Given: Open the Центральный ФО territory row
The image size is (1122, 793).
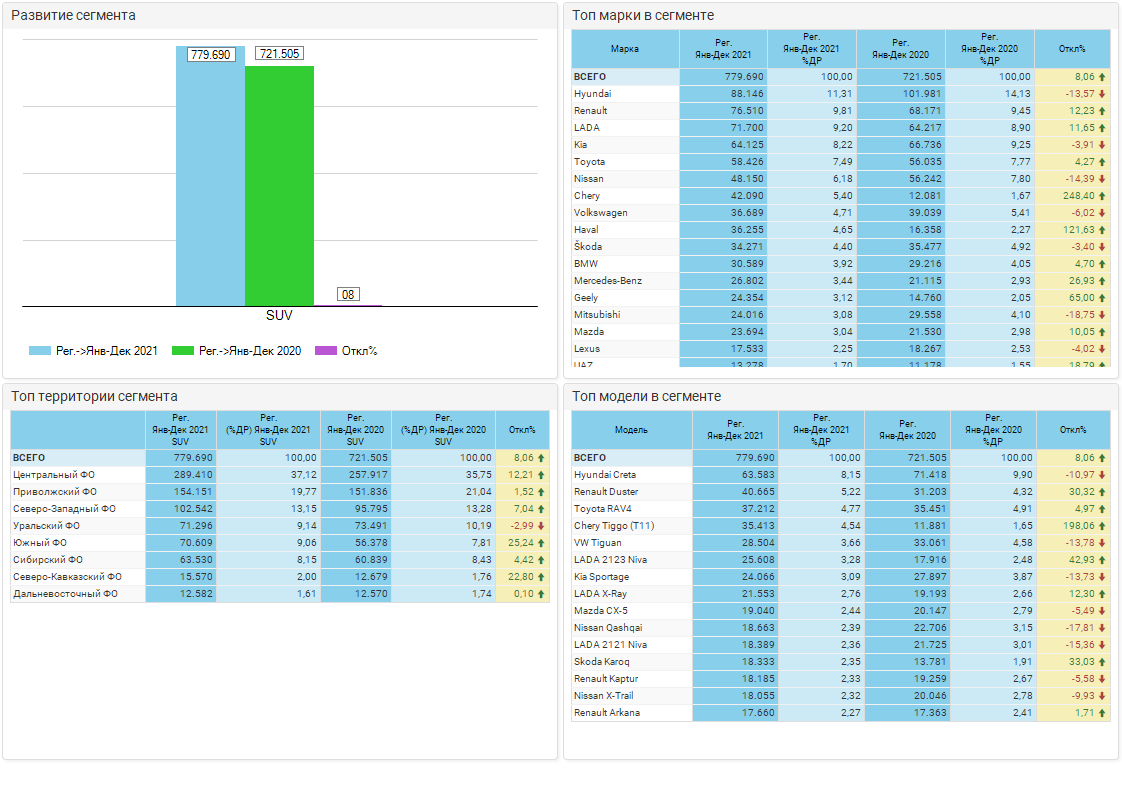Looking at the screenshot, I should click(55, 475).
